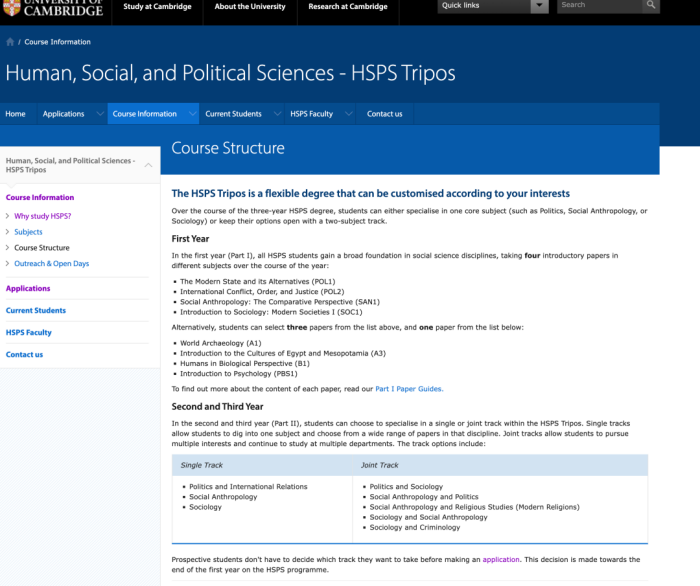Screen dimensions: 700x586
Task: Click Politics and Sociology joint track
Action: coord(406,487)
